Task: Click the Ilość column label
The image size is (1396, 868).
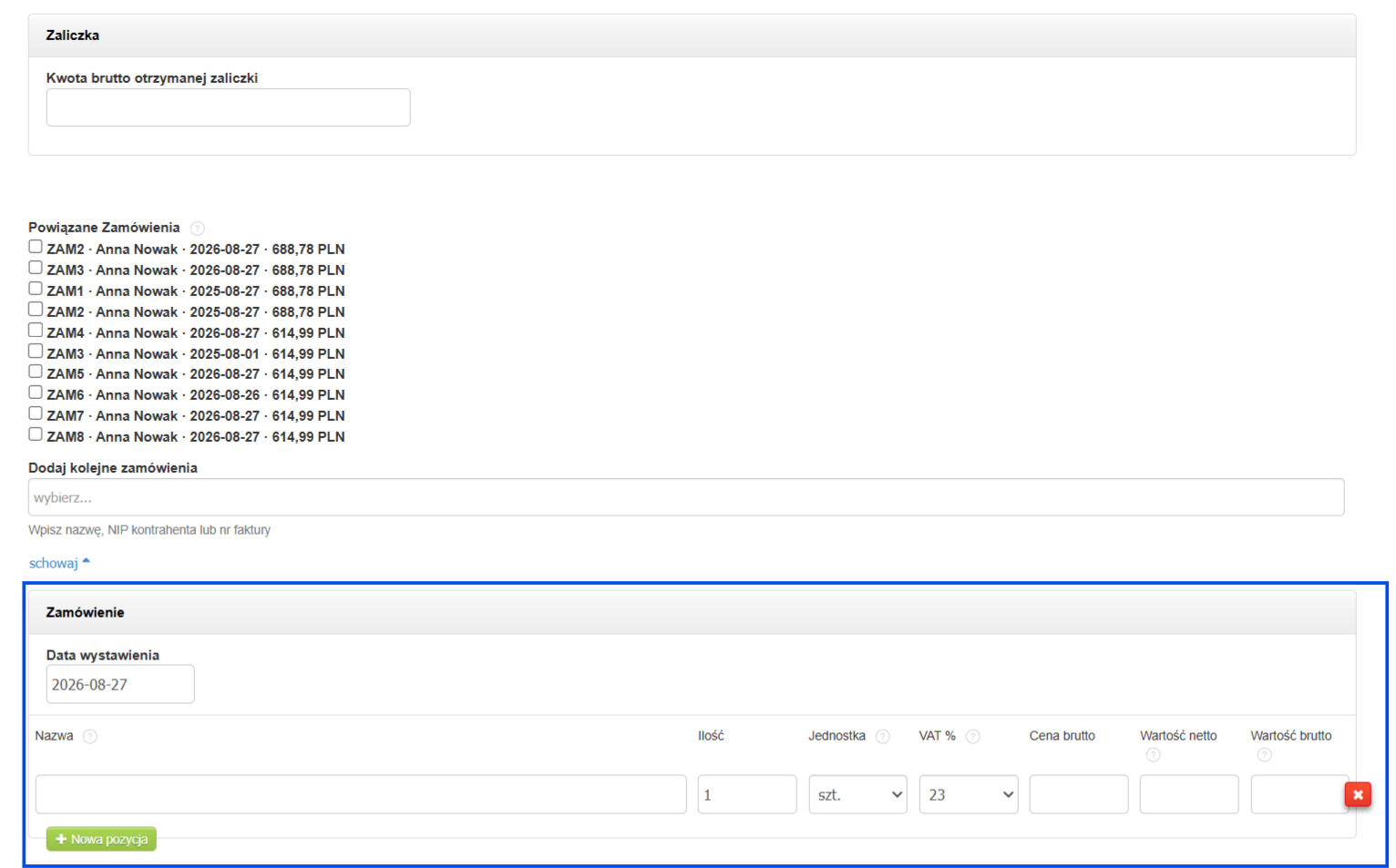Action: [711, 736]
